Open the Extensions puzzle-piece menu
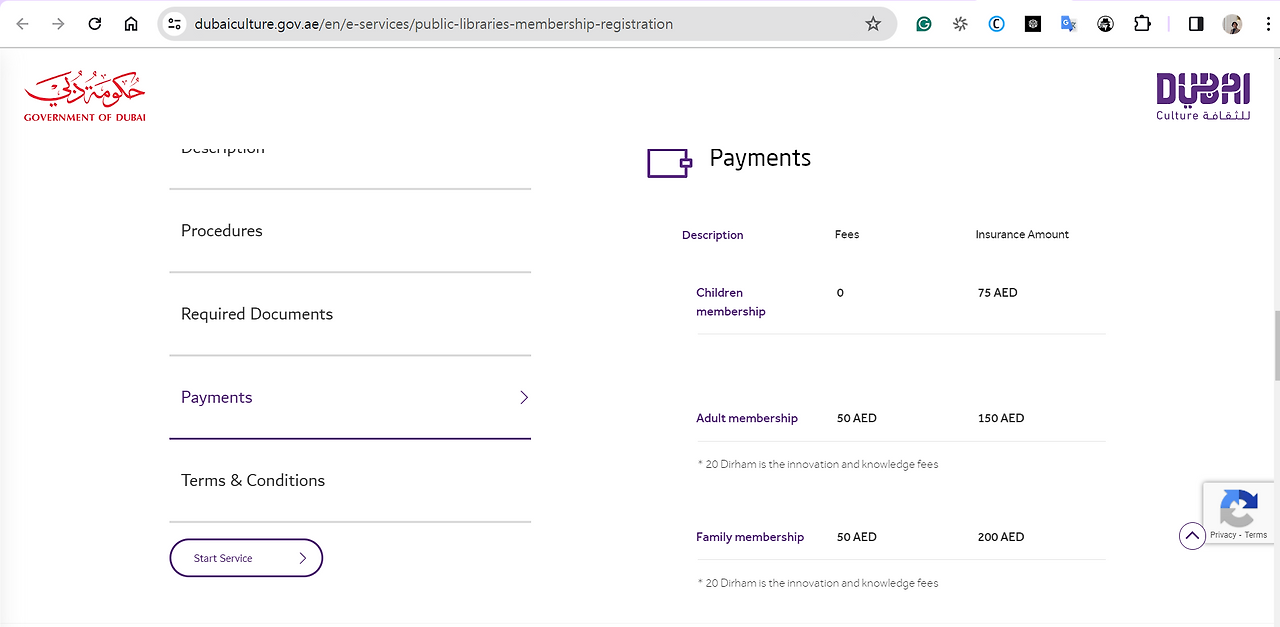The image size is (1280, 627). pyautogui.click(x=1142, y=24)
